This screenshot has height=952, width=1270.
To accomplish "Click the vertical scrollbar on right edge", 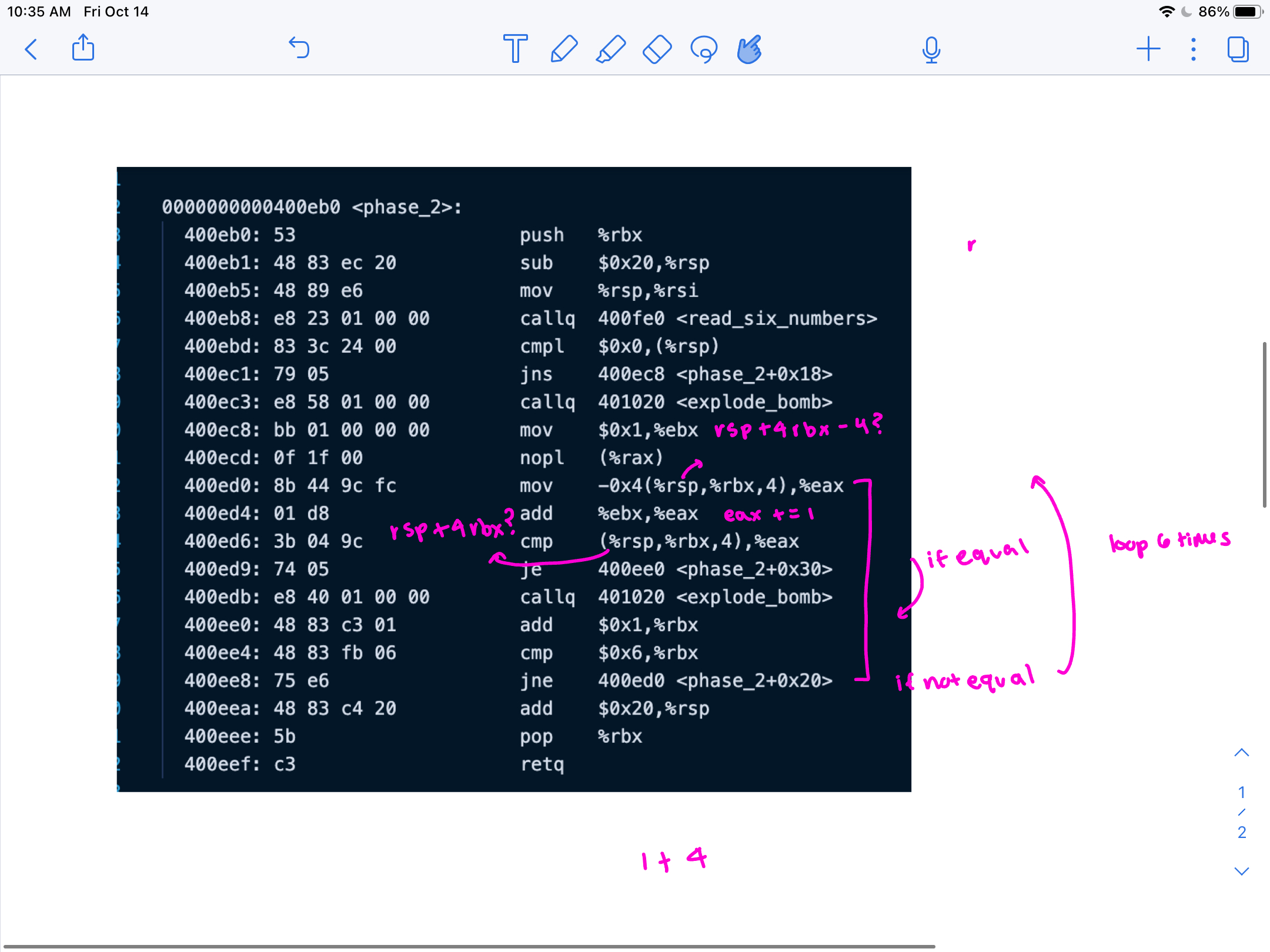I will pos(1264,423).
